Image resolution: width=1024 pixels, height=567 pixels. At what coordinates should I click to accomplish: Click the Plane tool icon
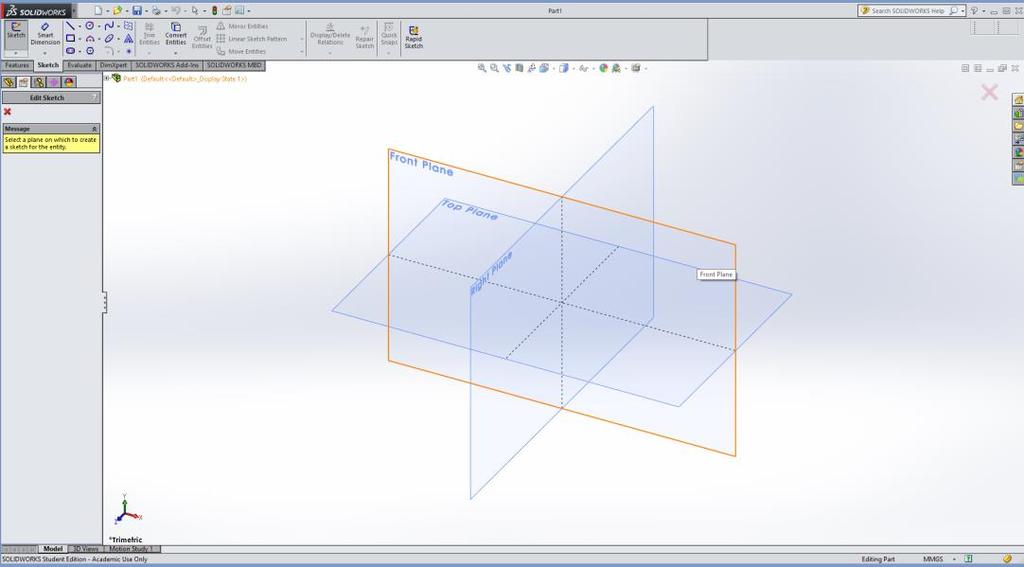click(x=129, y=26)
